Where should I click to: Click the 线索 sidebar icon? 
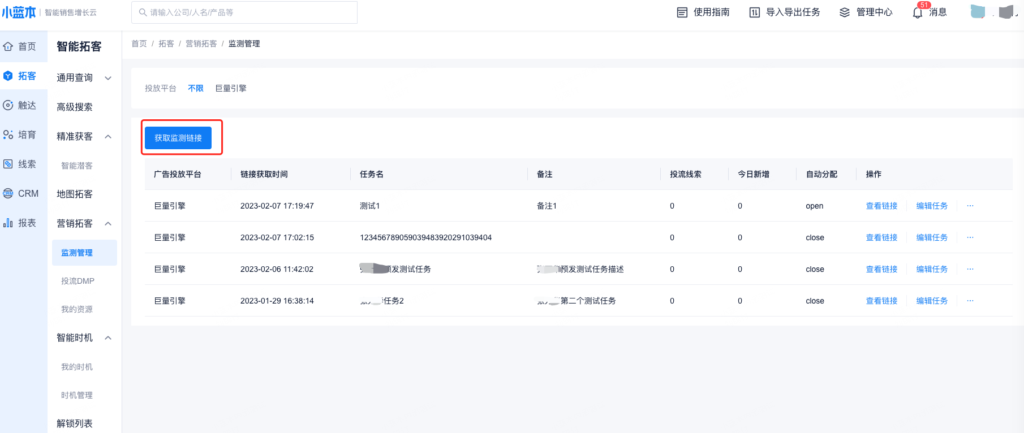click(9, 164)
